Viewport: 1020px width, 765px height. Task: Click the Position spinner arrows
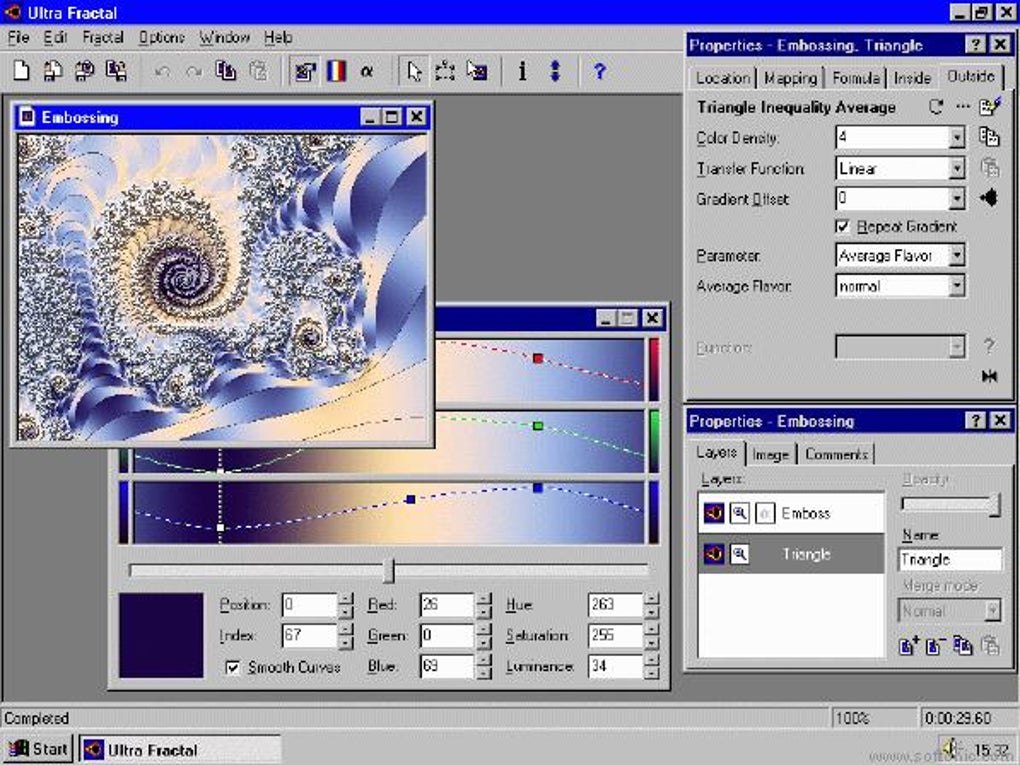pyautogui.click(x=346, y=605)
